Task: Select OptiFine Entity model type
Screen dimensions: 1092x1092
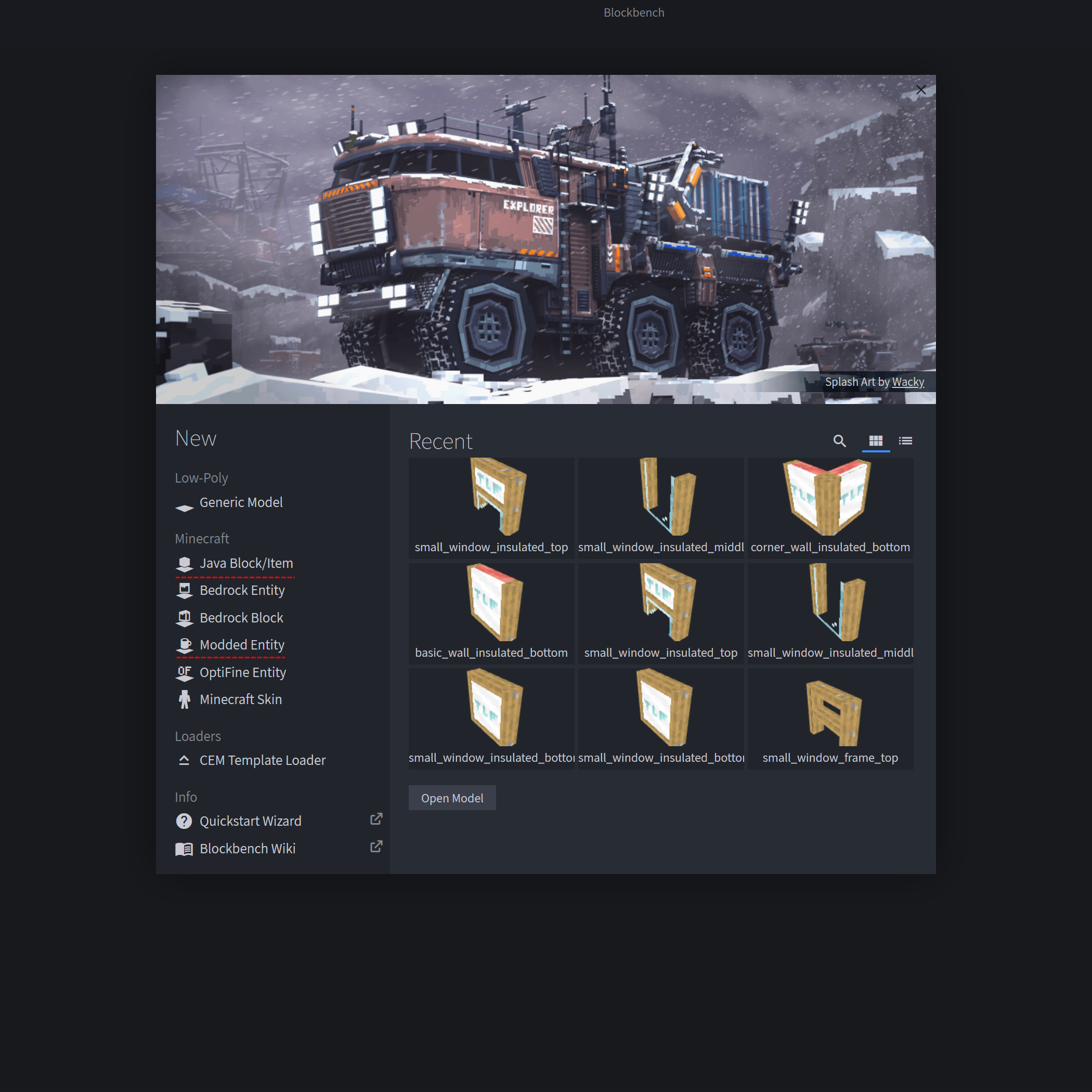Action: coord(242,672)
